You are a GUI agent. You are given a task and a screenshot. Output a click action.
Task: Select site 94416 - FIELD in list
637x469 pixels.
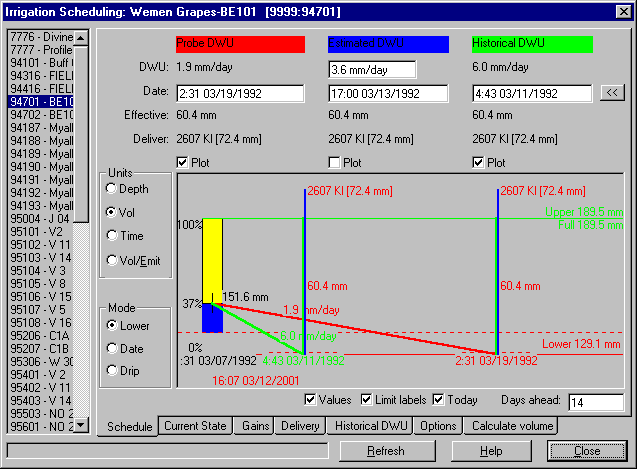41,89
